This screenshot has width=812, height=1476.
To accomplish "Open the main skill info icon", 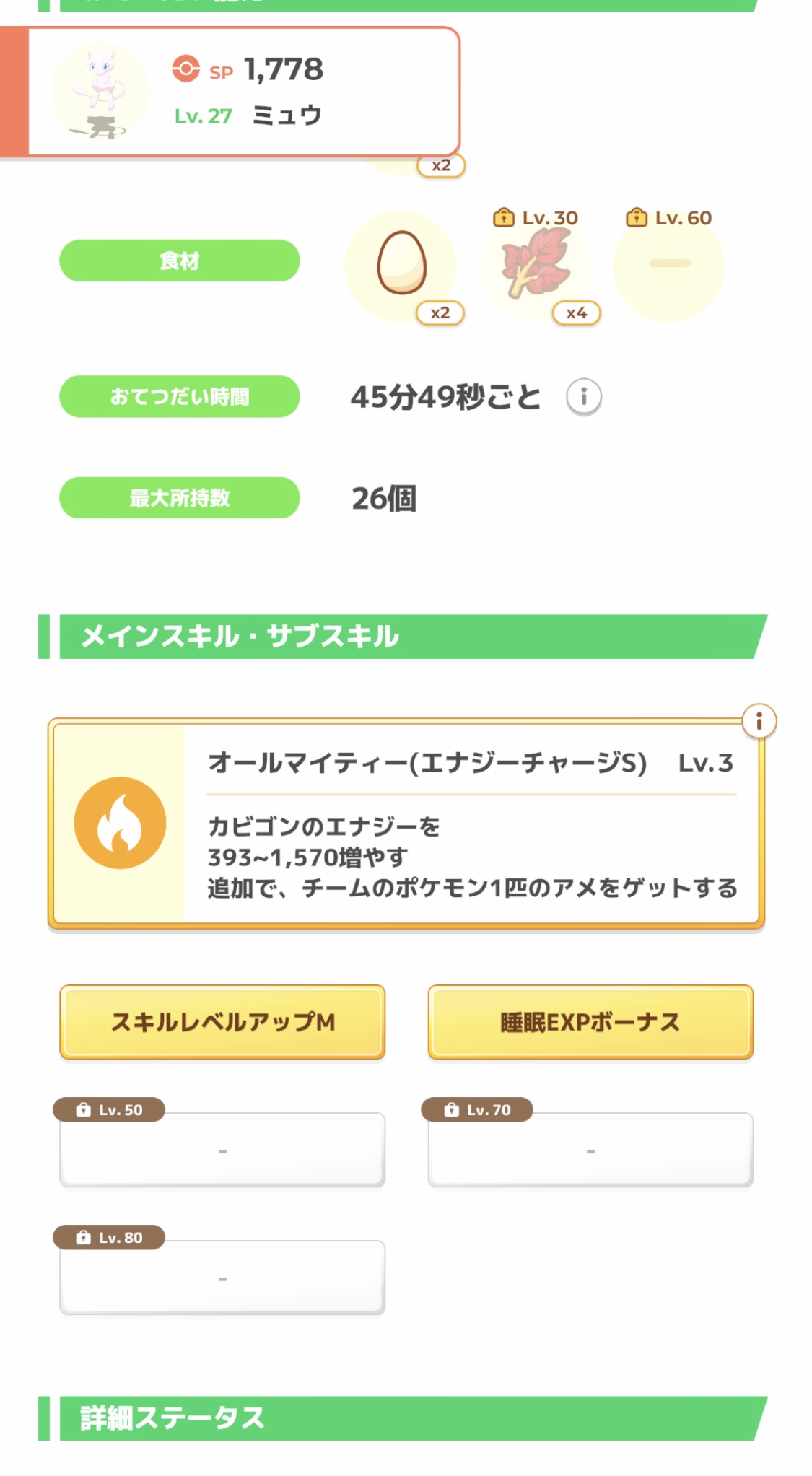I will click(x=759, y=721).
